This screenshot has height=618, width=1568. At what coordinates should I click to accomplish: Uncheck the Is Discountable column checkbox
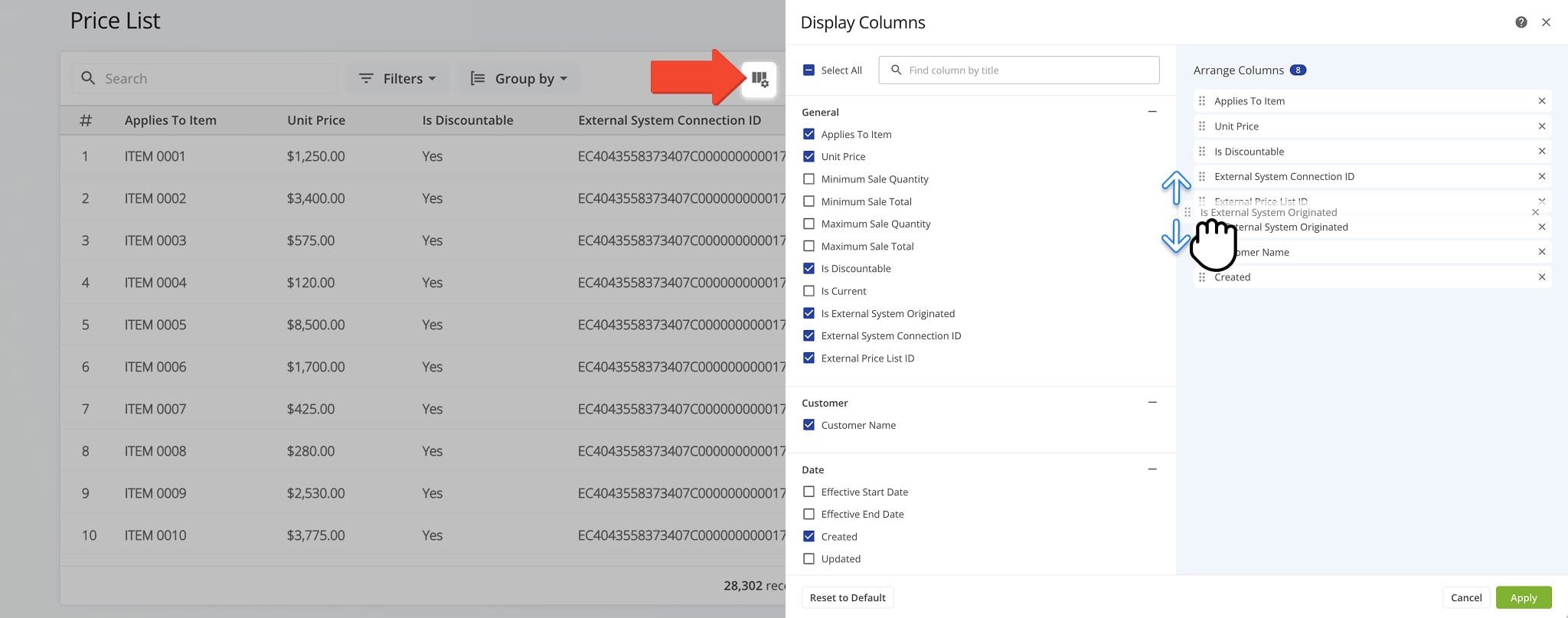[x=808, y=269]
